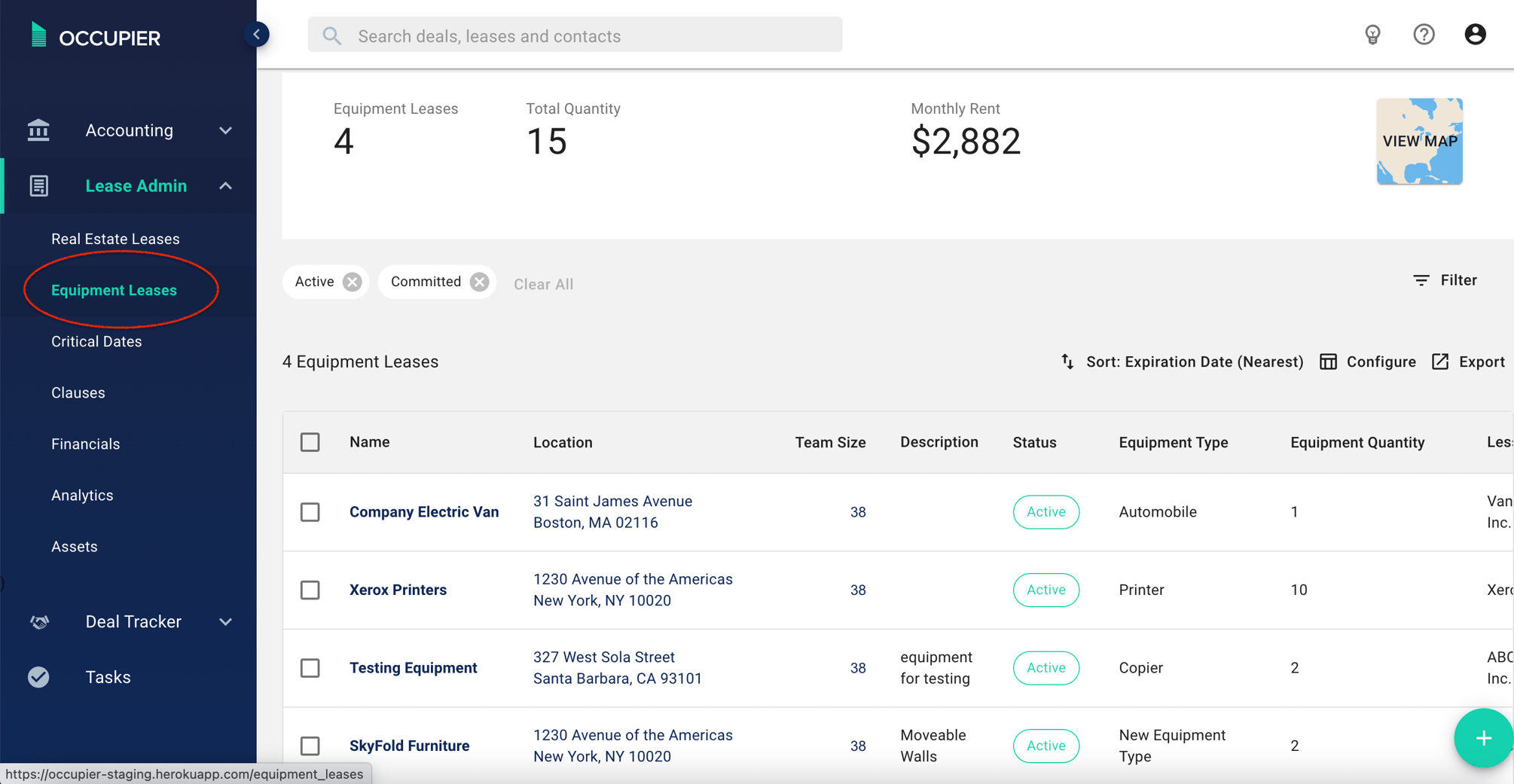Open Configure columns
Image resolution: width=1514 pixels, height=784 pixels.
point(1368,361)
